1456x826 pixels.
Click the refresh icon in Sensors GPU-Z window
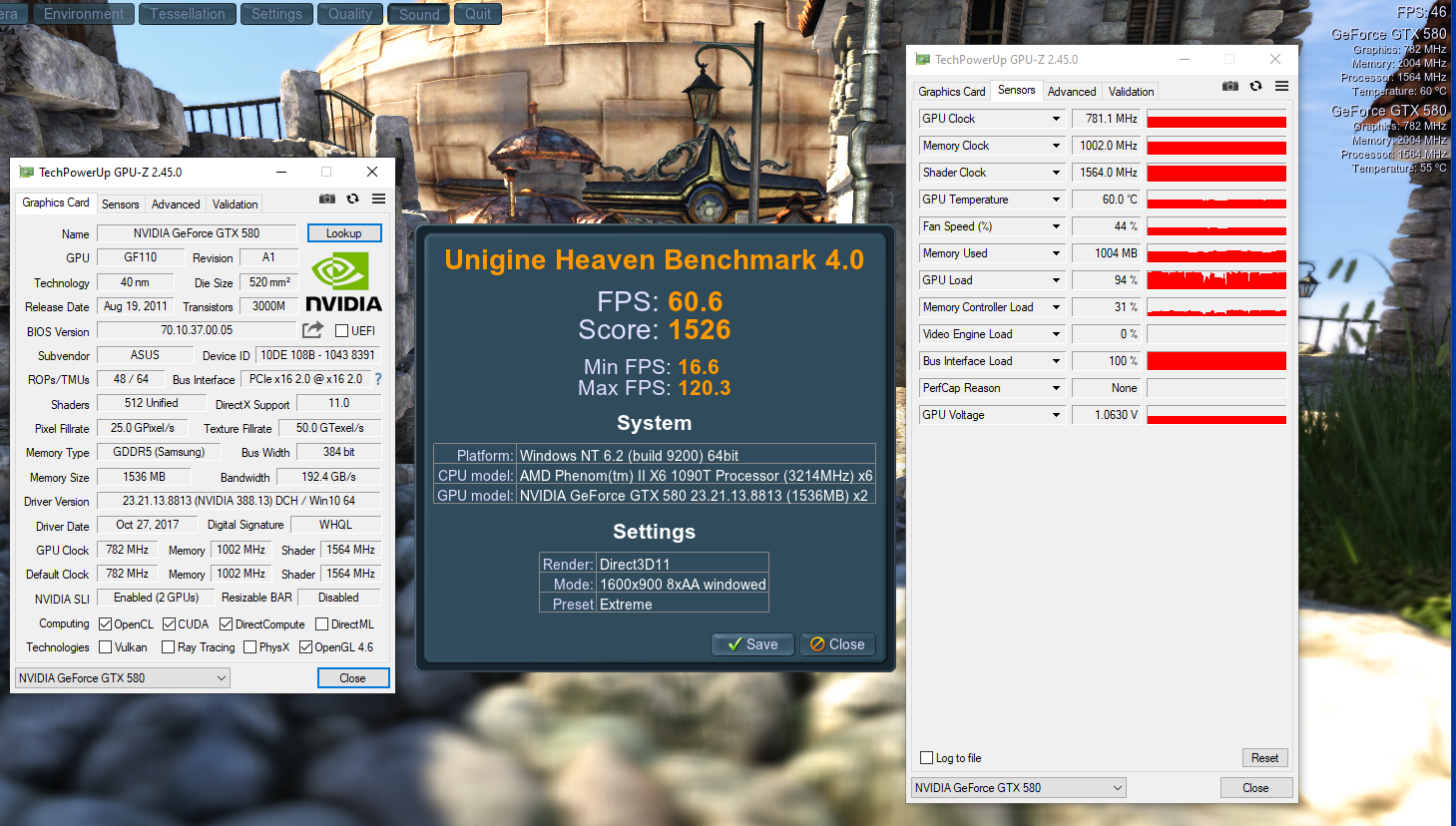1255,86
